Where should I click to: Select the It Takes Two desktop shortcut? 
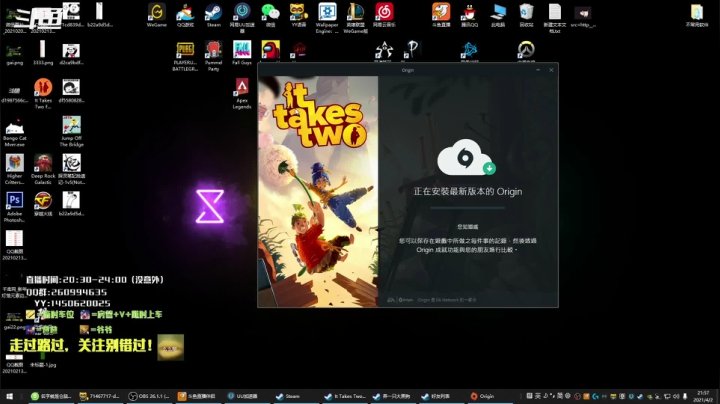tap(43, 94)
